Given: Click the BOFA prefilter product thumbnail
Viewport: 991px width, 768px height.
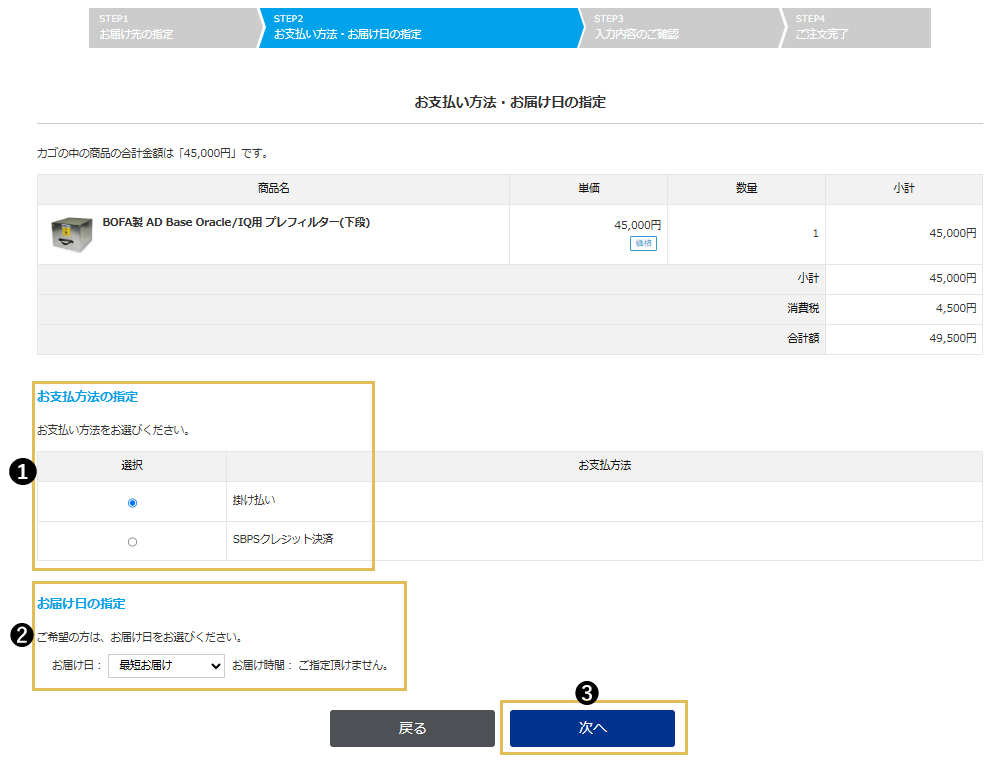Looking at the screenshot, I should click(71, 234).
